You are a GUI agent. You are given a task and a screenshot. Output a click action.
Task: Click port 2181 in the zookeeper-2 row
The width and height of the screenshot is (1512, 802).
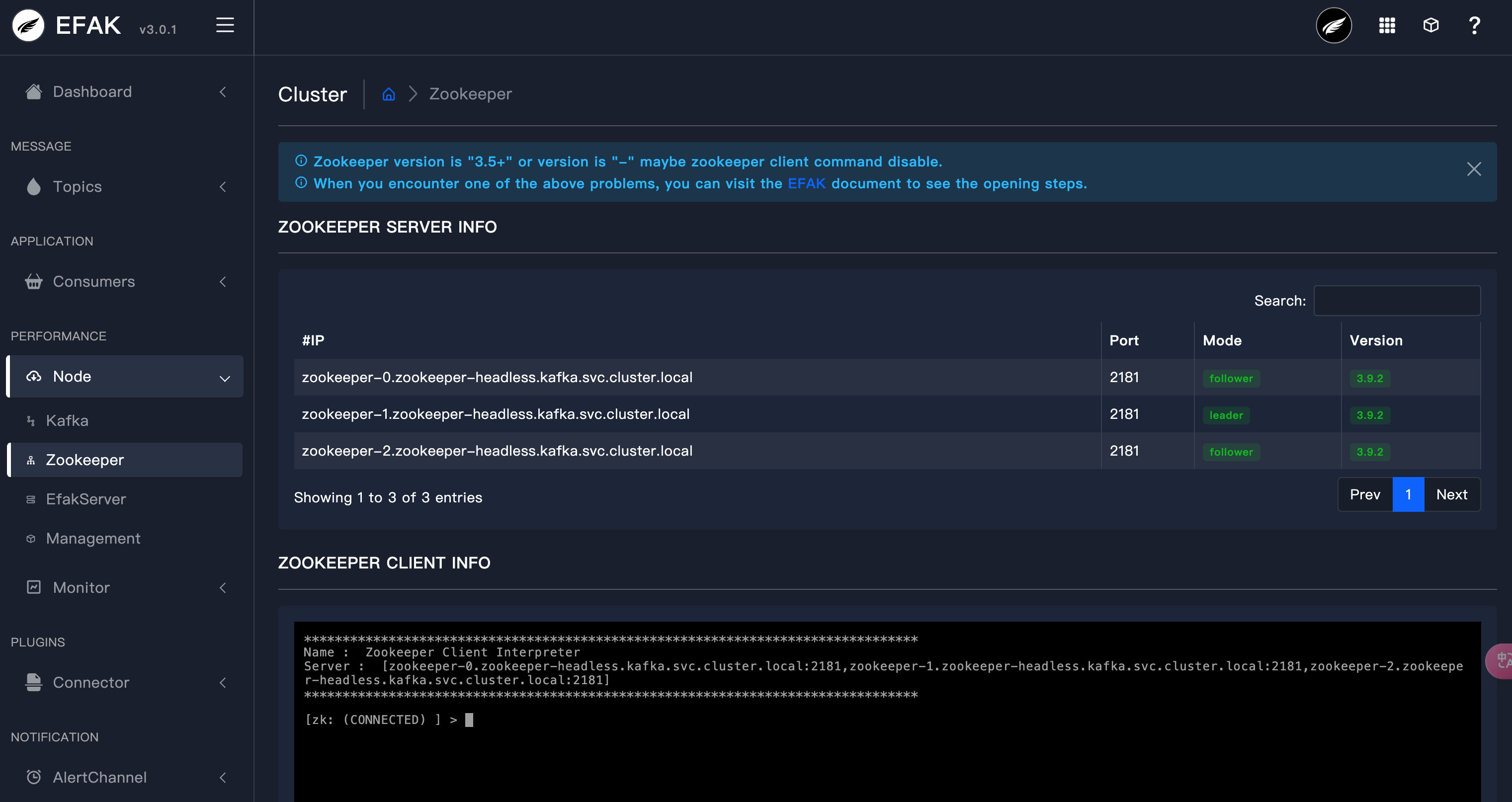tap(1124, 451)
